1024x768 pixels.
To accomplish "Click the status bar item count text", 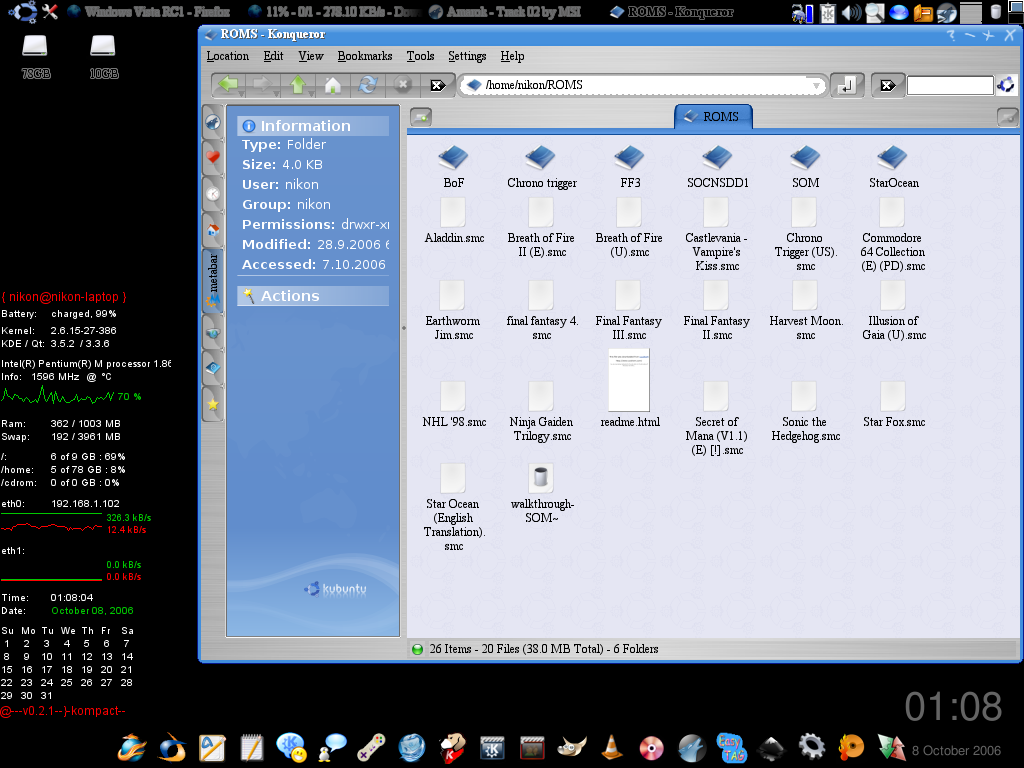I will [543, 649].
